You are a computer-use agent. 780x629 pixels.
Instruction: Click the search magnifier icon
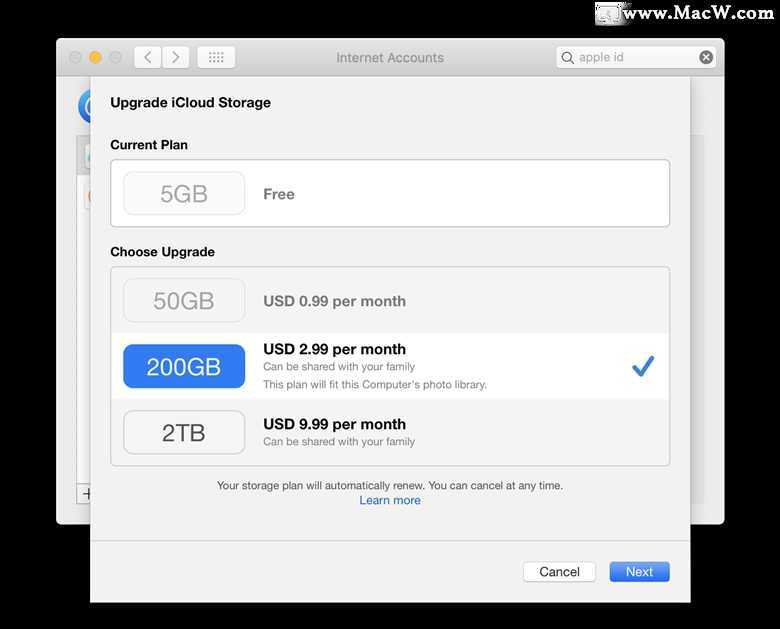click(567, 58)
